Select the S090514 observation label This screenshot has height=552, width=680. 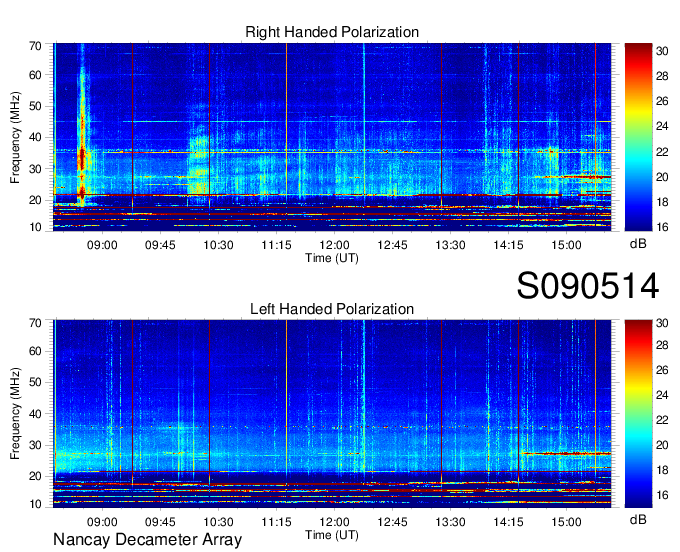[x=588, y=286]
